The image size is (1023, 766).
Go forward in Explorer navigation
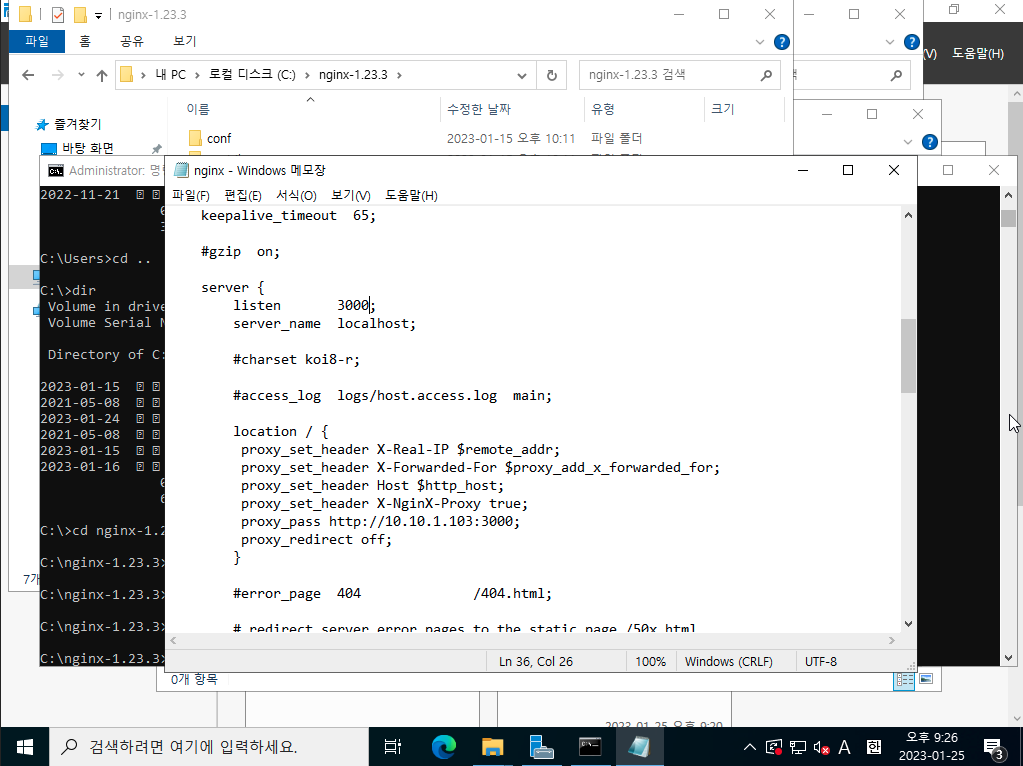(57, 75)
